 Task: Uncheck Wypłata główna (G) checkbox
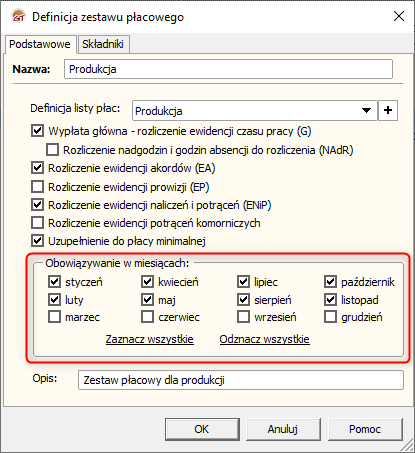[x=37, y=131]
